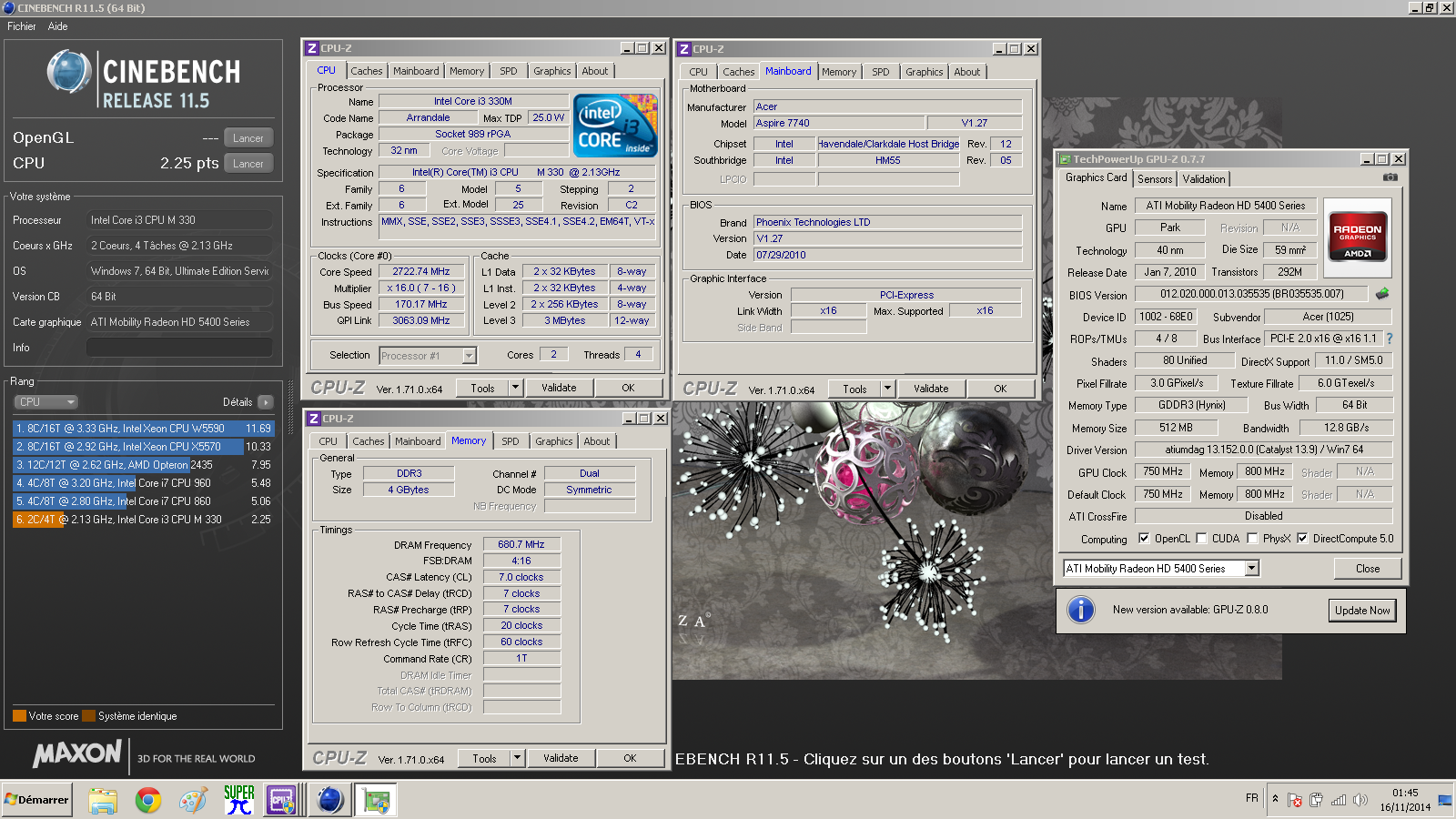Click the Système identique color swatch

[x=88, y=716]
